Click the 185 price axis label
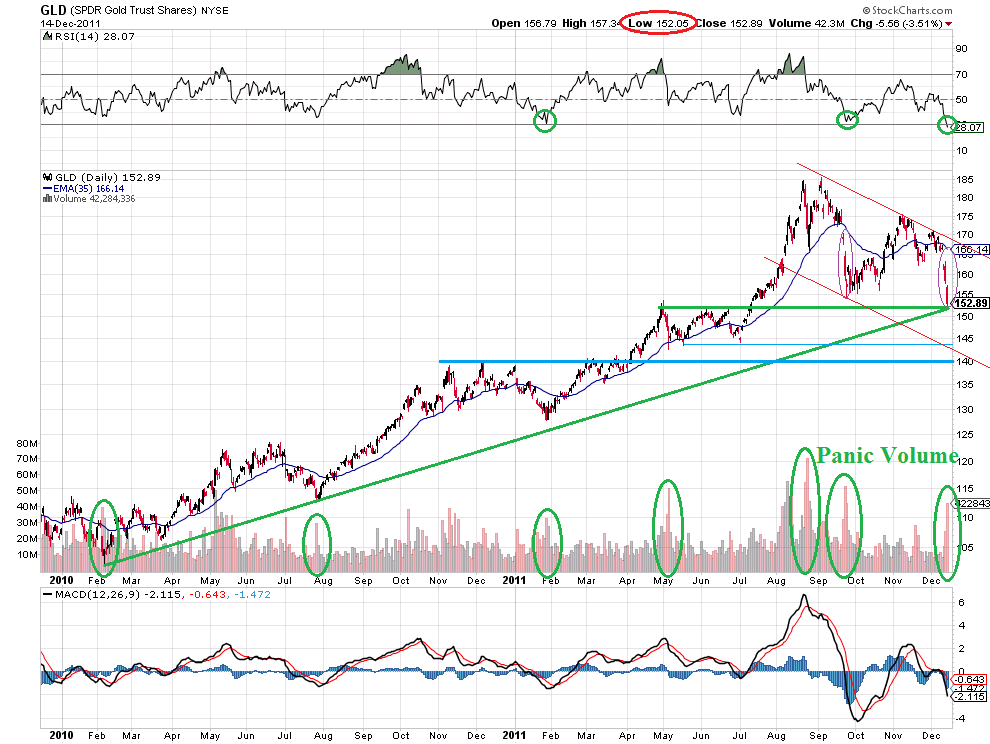This screenshot has height=744, width=990. point(964,180)
